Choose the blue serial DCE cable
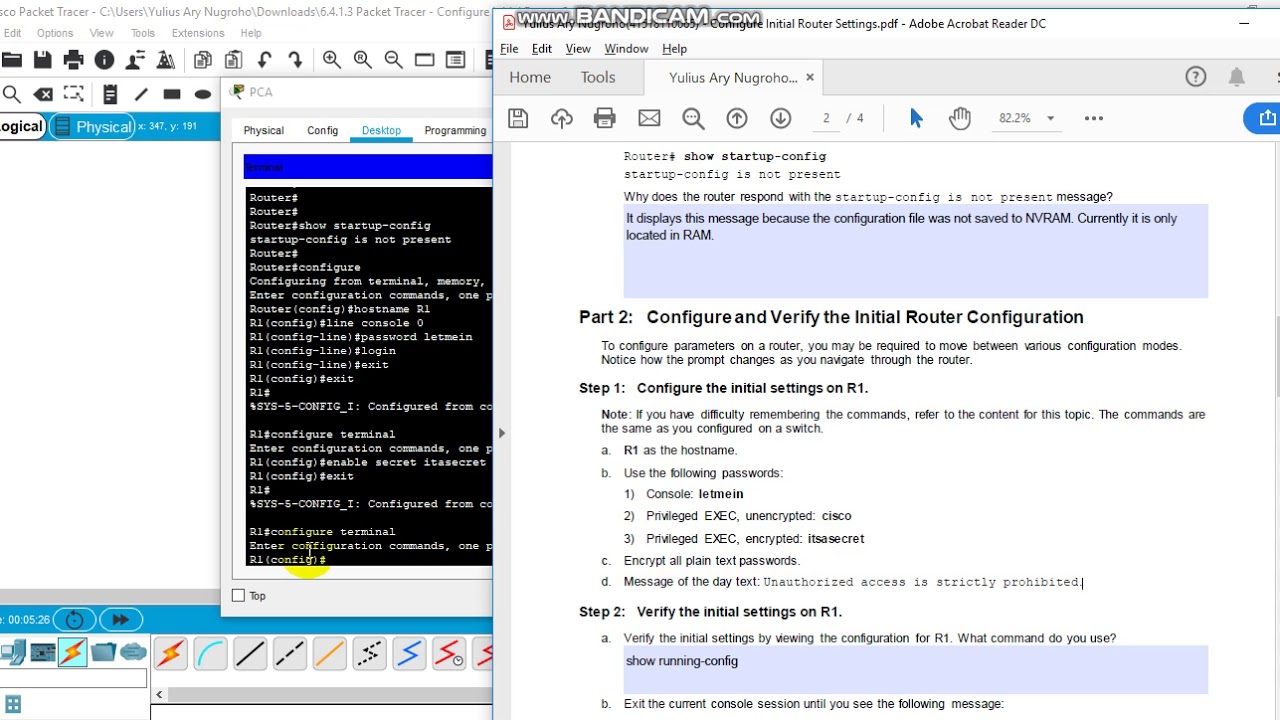 pos(409,654)
